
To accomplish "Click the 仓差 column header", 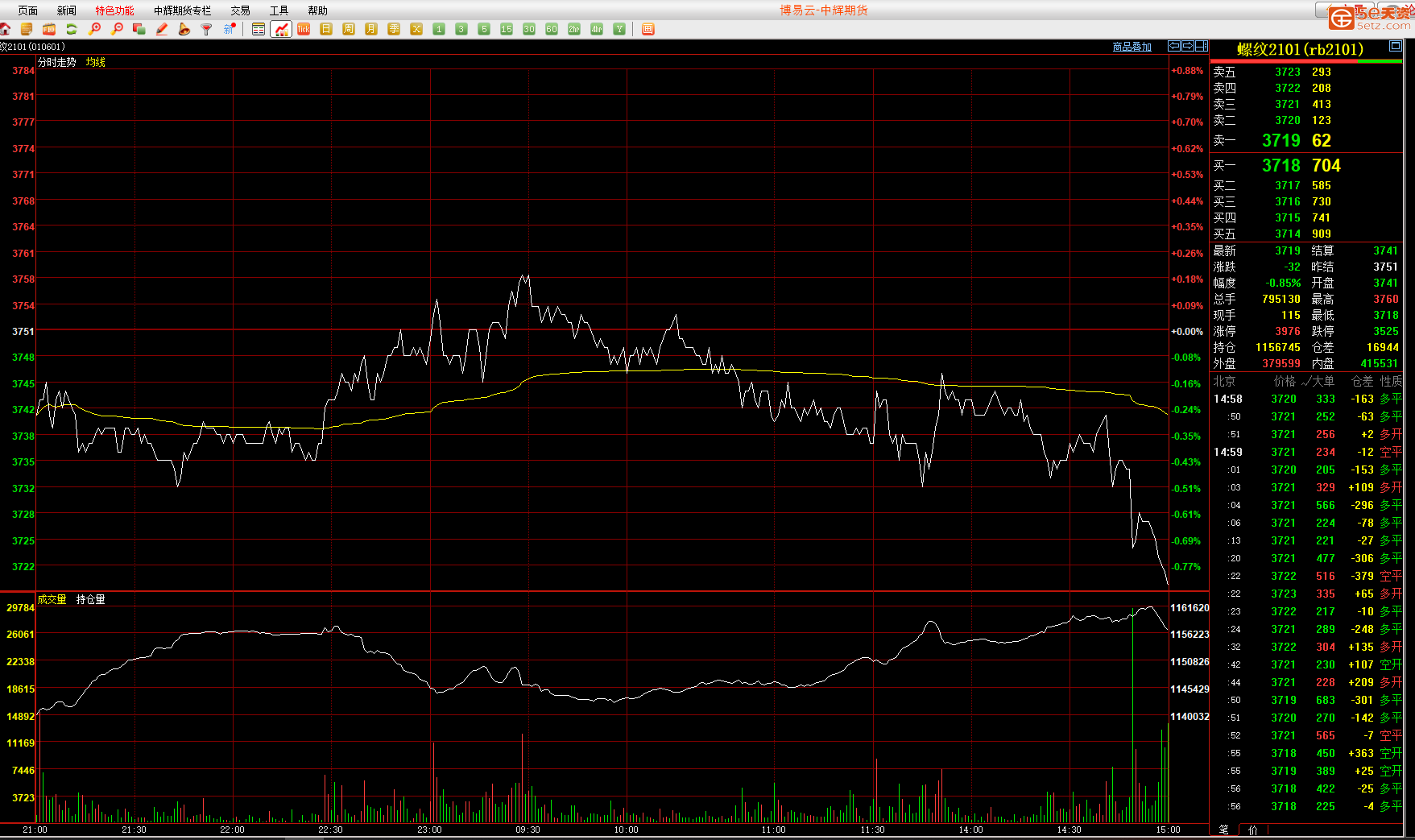I will point(1363,381).
